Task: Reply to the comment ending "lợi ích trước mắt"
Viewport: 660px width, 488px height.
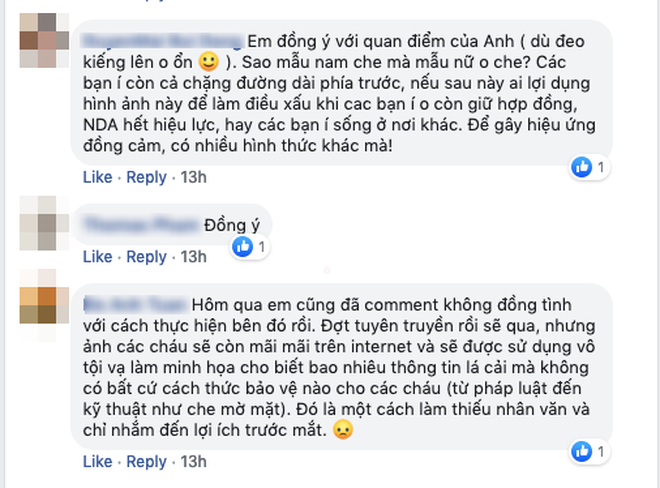Action: point(145,461)
